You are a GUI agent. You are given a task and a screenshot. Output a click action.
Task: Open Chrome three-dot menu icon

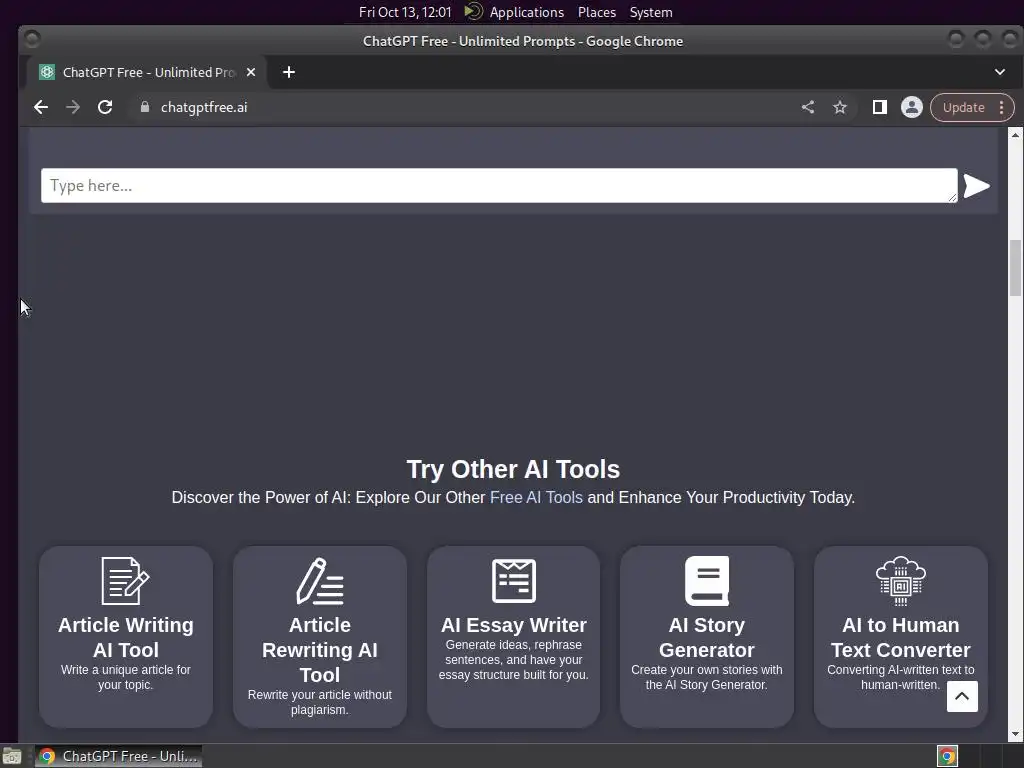1002,107
